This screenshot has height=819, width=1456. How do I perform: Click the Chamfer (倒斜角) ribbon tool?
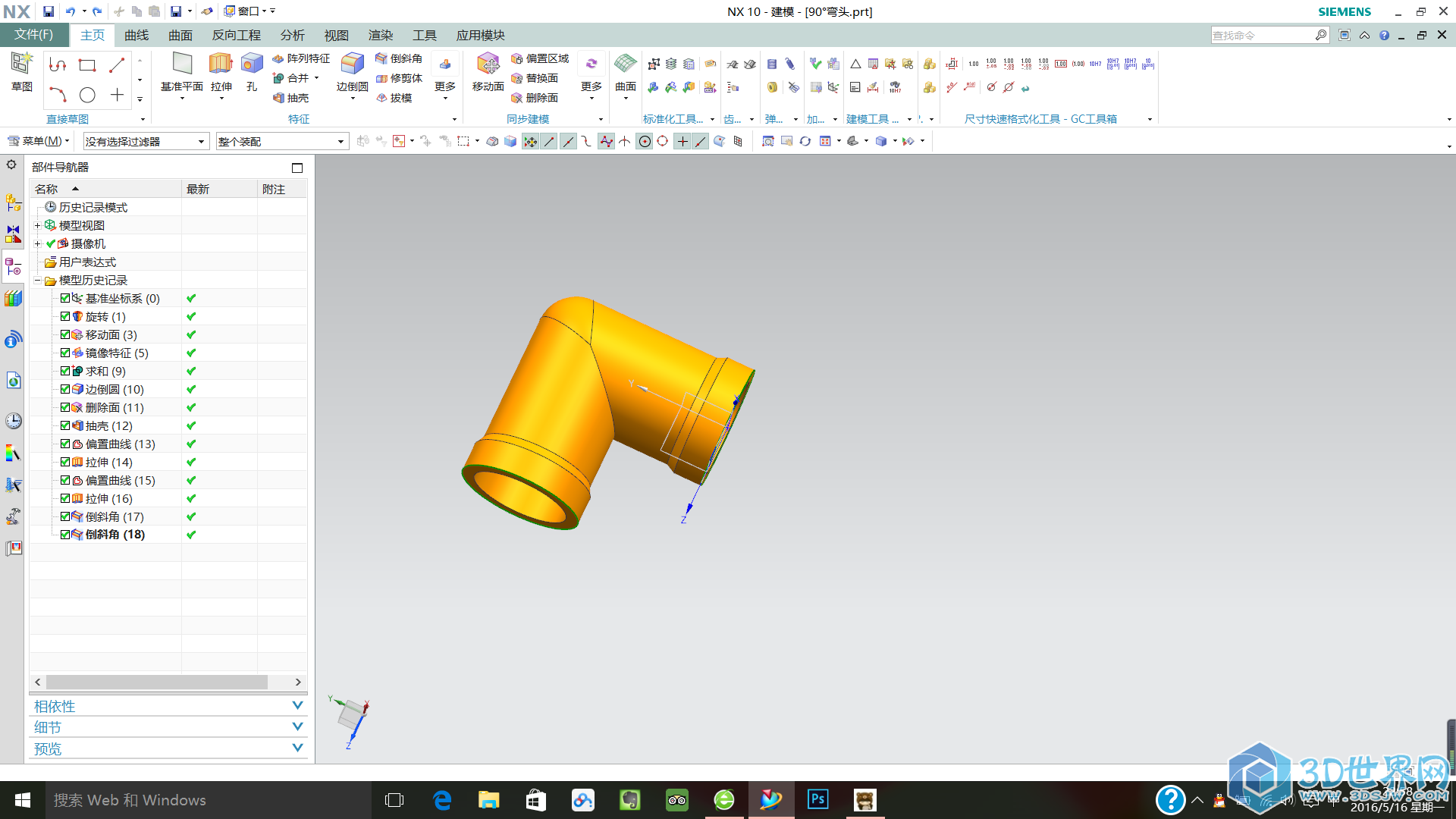pyautogui.click(x=399, y=58)
